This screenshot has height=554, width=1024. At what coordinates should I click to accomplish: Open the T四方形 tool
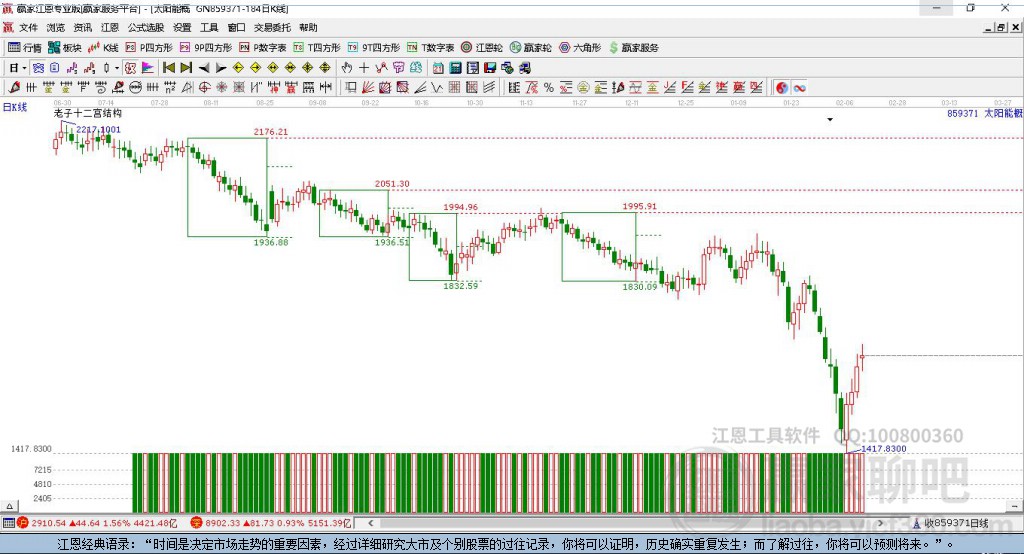[x=317, y=48]
